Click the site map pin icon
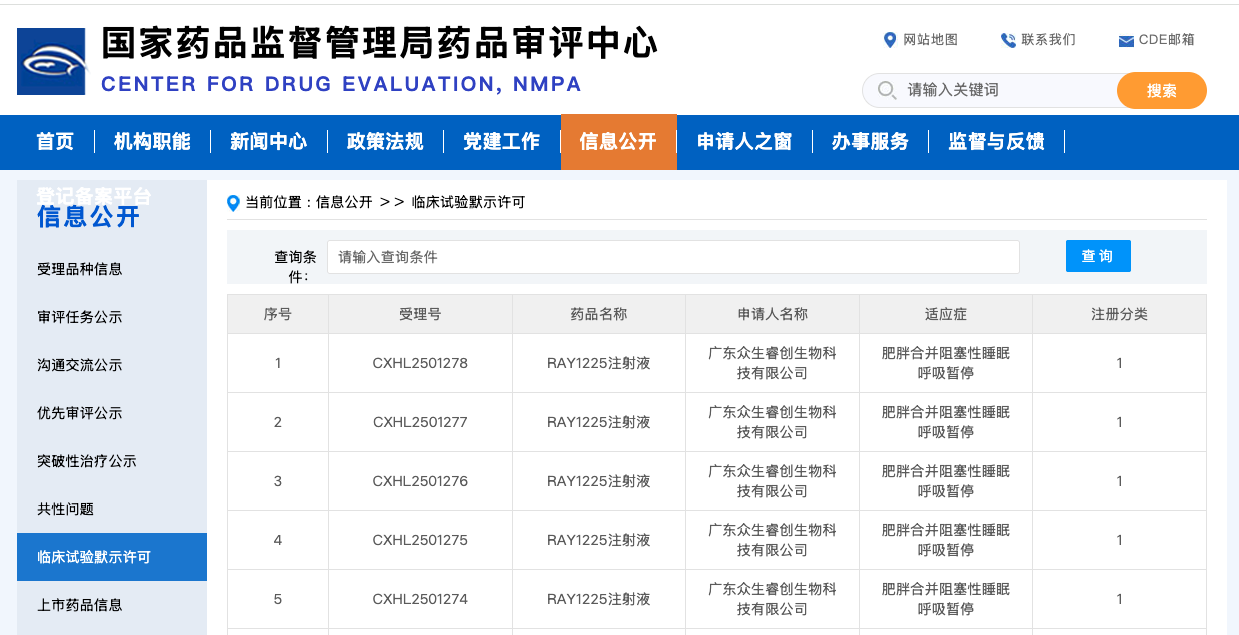Image resolution: width=1239 pixels, height=635 pixels. 890,40
